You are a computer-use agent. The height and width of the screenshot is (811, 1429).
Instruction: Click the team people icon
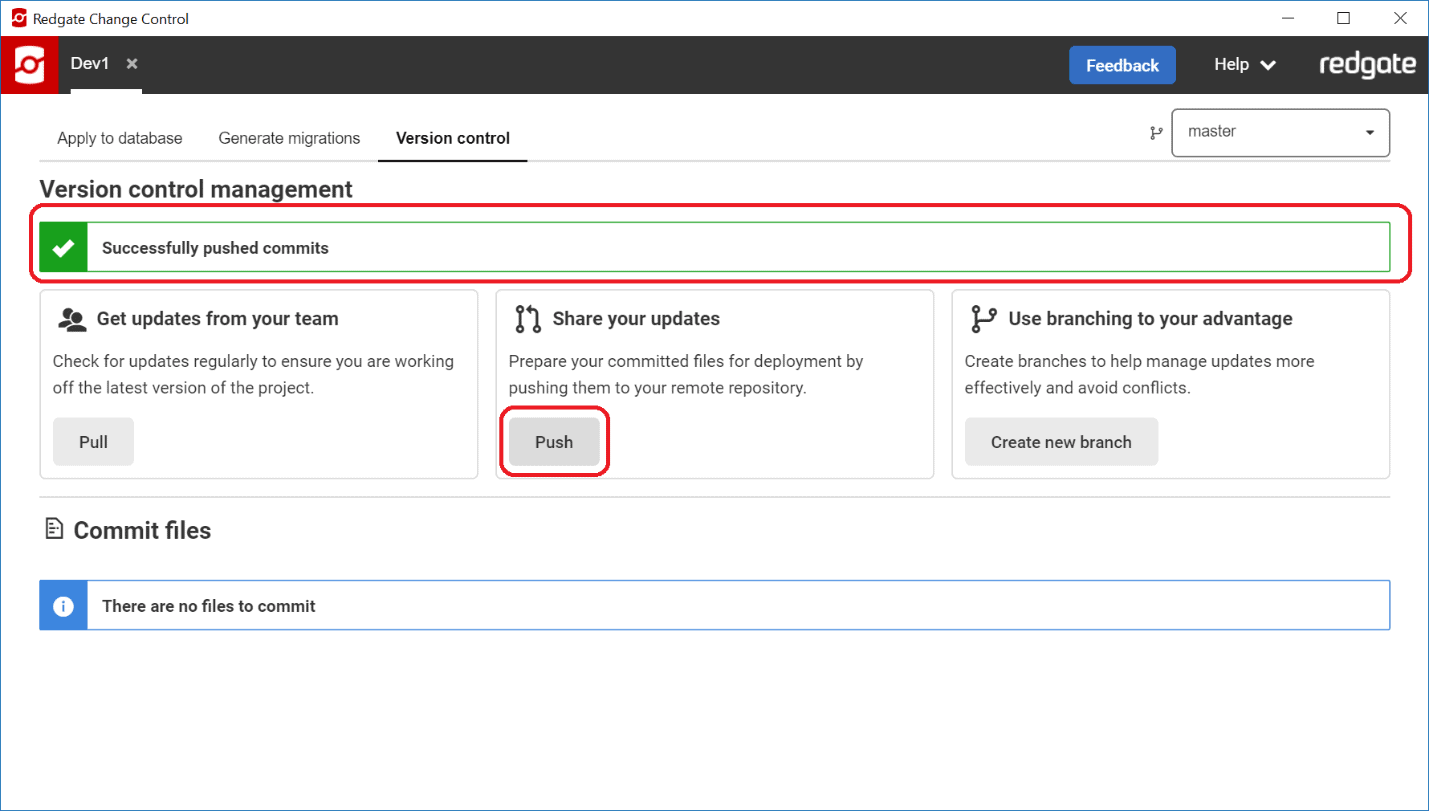click(72, 319)
